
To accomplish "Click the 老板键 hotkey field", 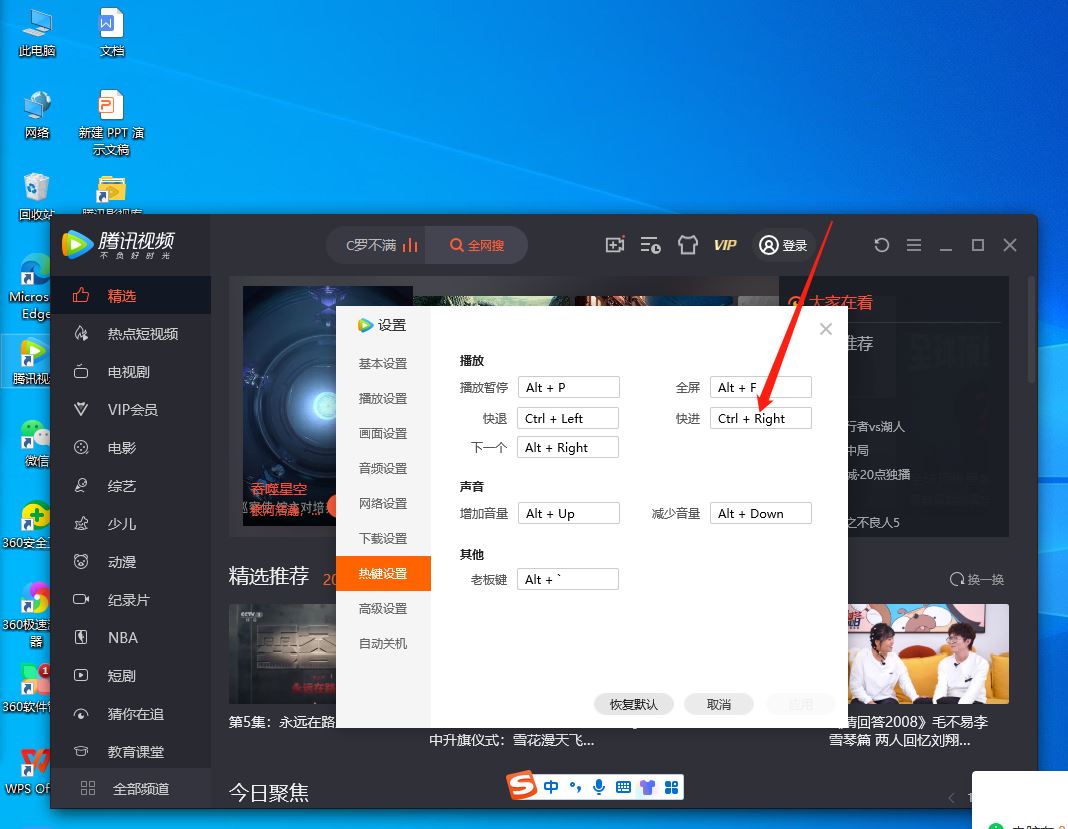I will 568,579.
